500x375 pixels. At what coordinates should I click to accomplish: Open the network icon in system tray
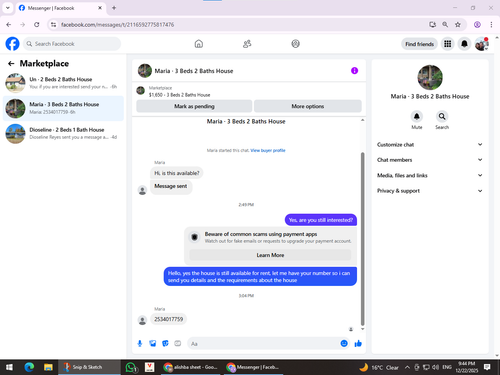tap(426, 367)
